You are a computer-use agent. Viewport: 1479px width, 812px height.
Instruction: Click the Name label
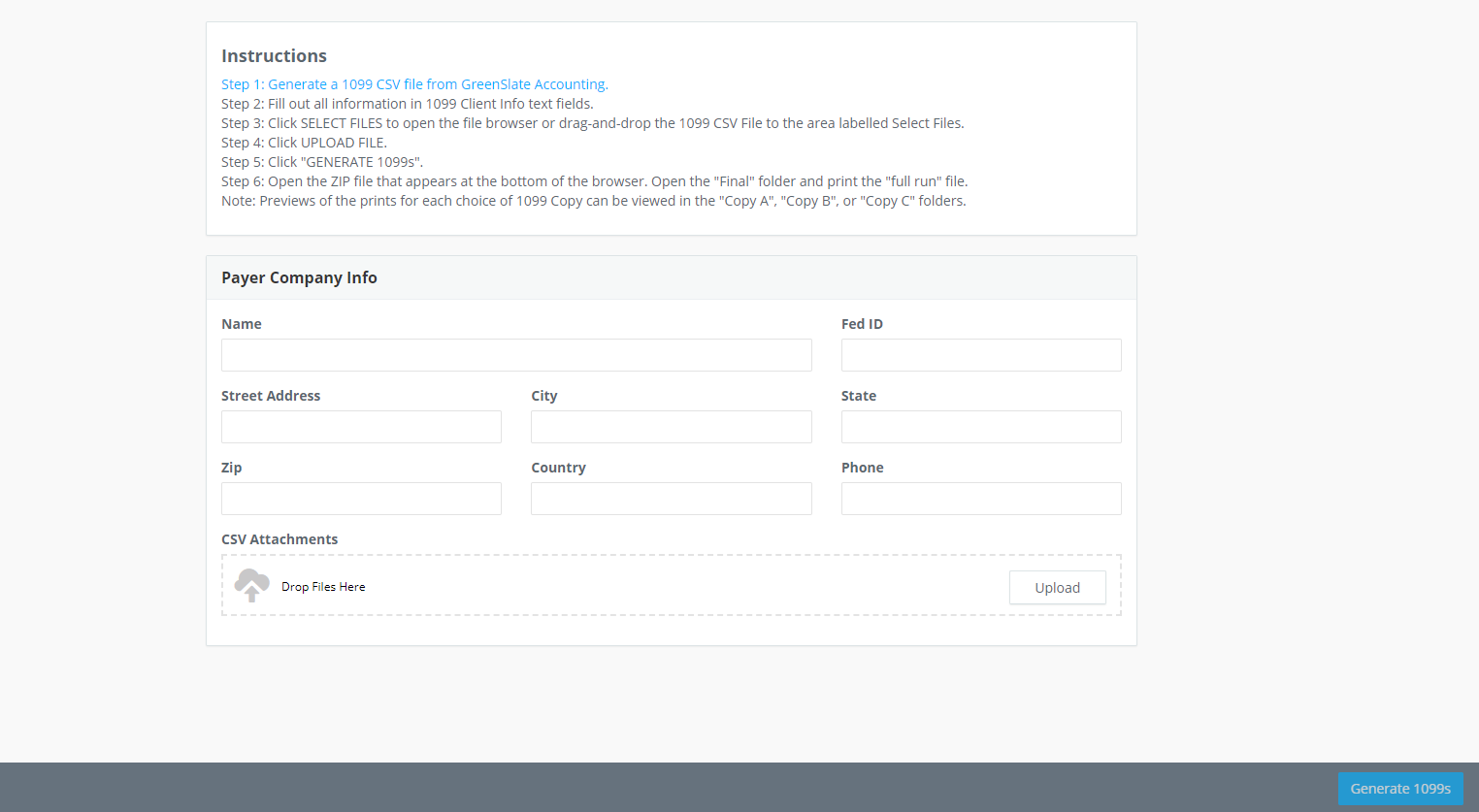pyautogui.click(x=242, y=324)
